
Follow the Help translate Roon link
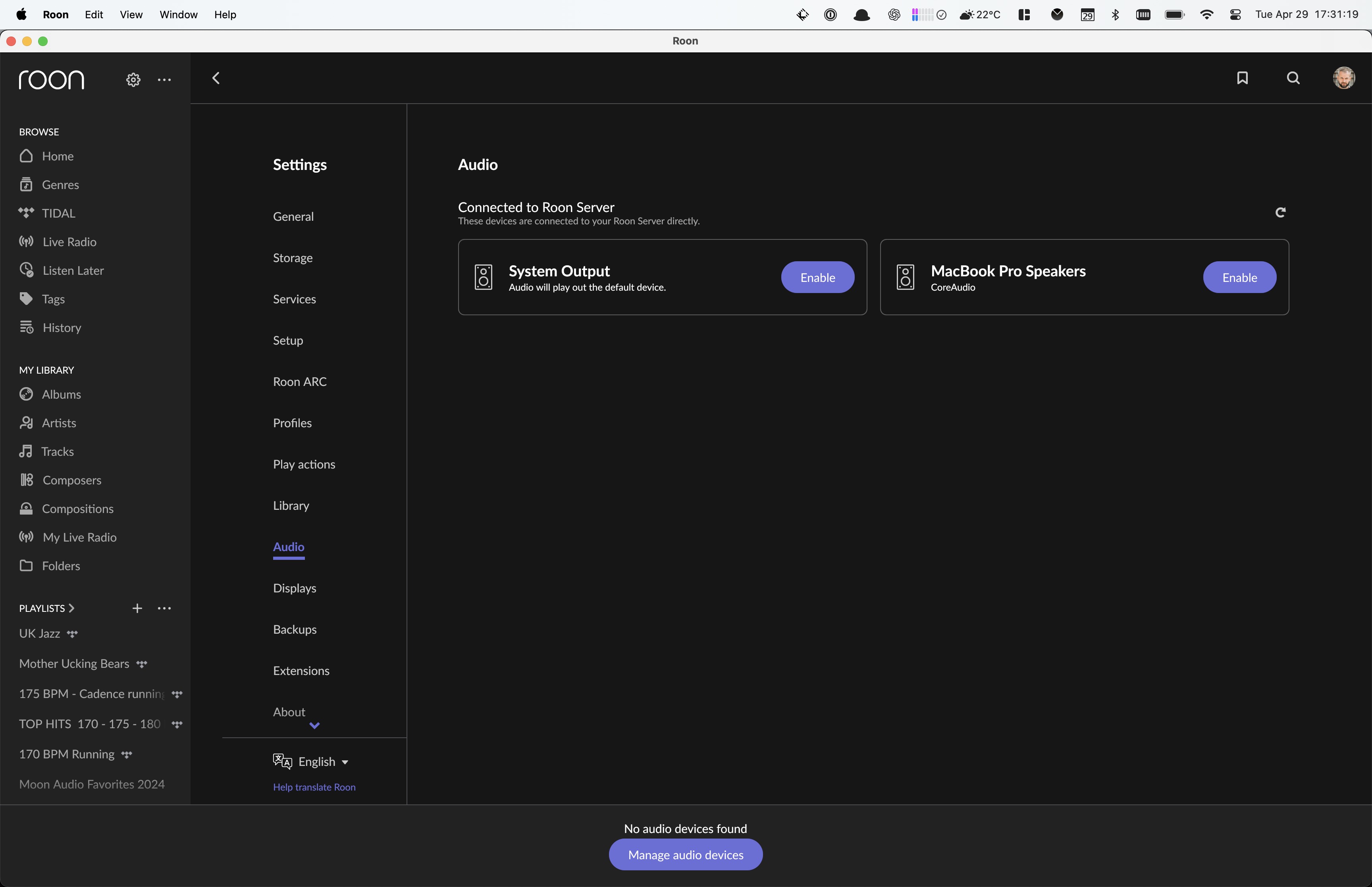314,787
